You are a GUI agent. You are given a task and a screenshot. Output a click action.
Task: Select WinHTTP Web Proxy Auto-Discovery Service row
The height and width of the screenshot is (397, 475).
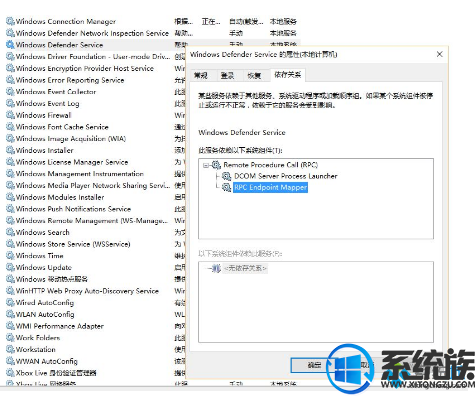(x=88, y=291)
